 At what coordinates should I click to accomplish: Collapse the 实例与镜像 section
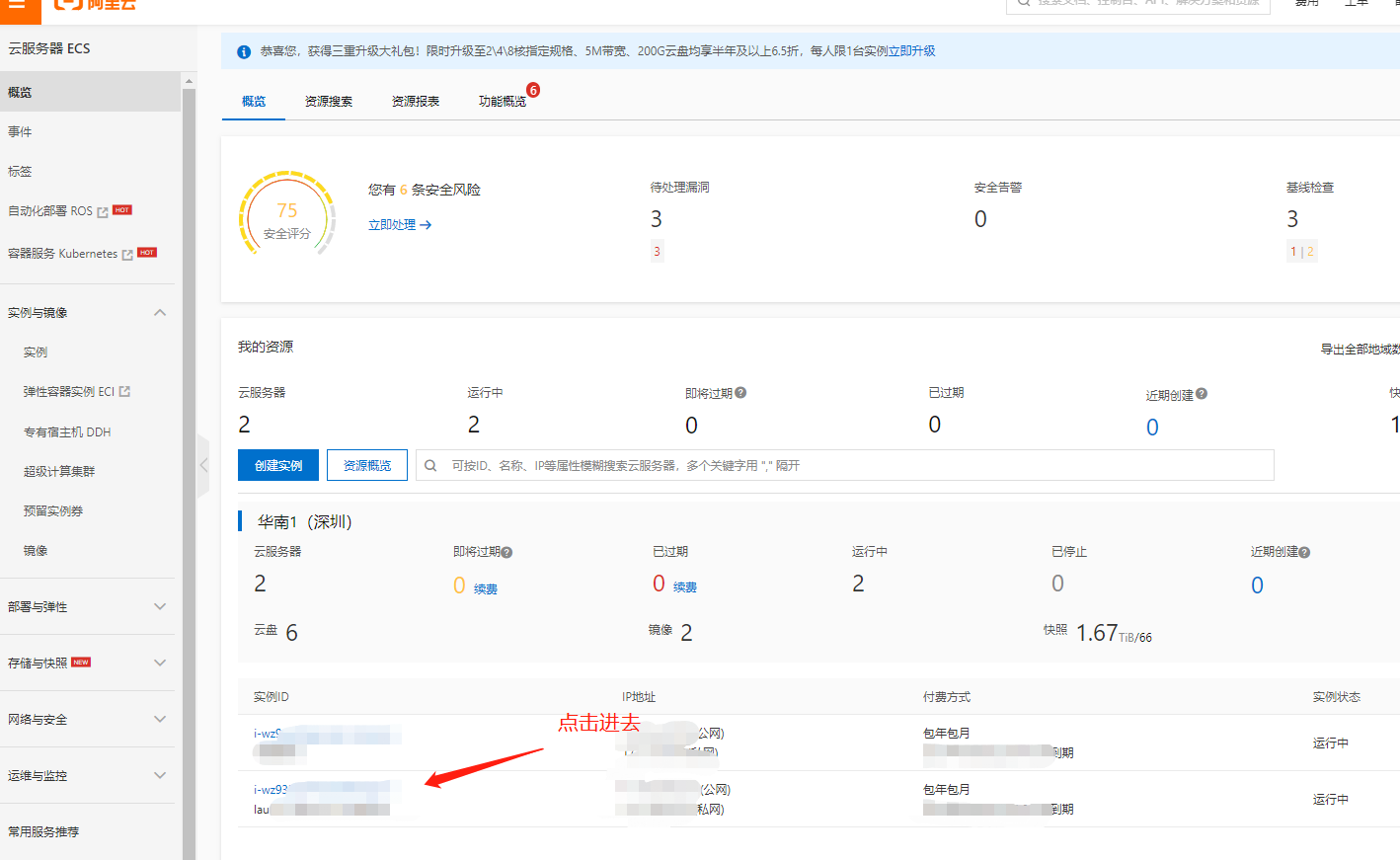[160, 313]
